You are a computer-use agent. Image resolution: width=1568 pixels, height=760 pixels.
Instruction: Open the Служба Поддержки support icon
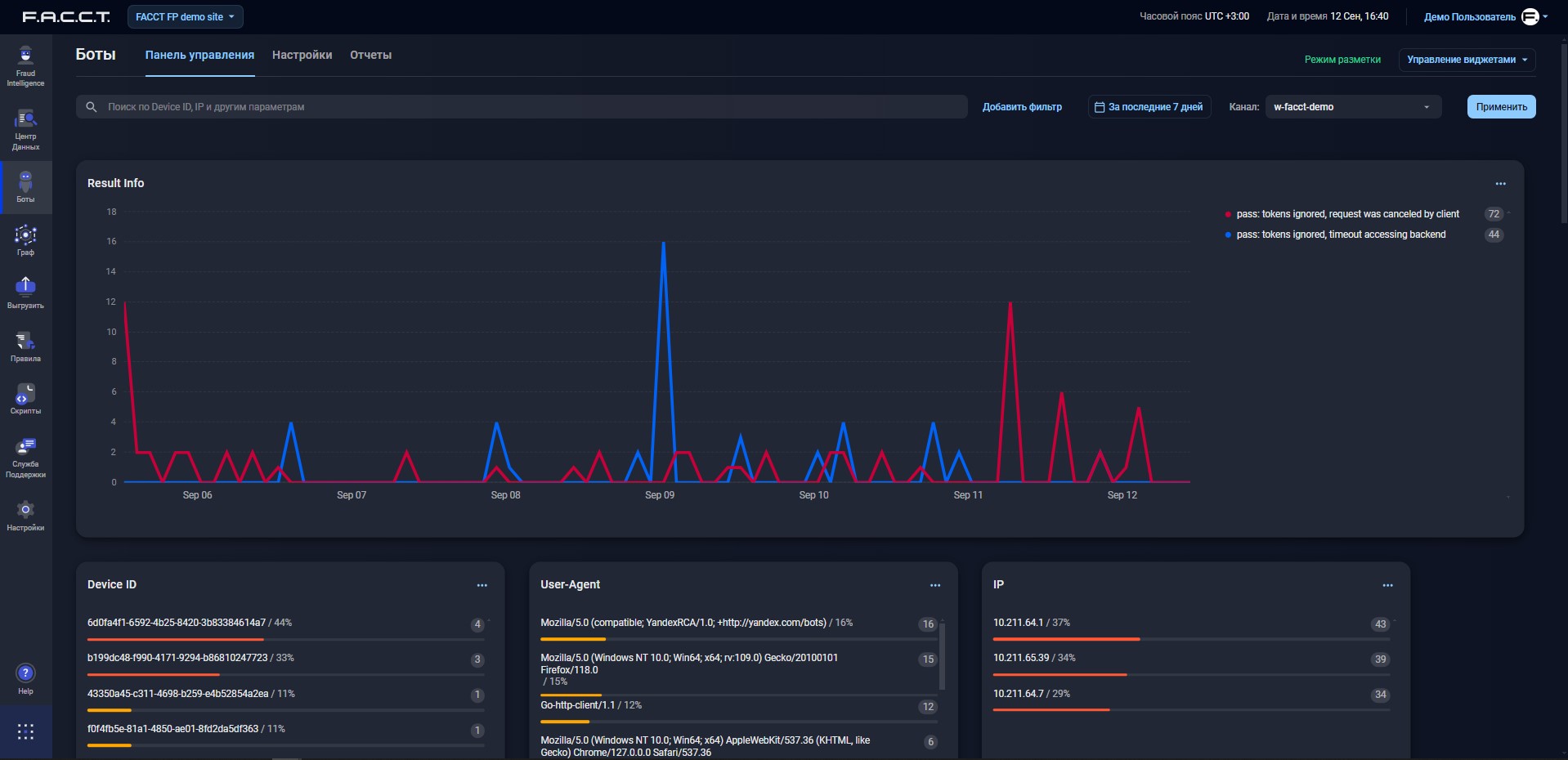(25, 456)
